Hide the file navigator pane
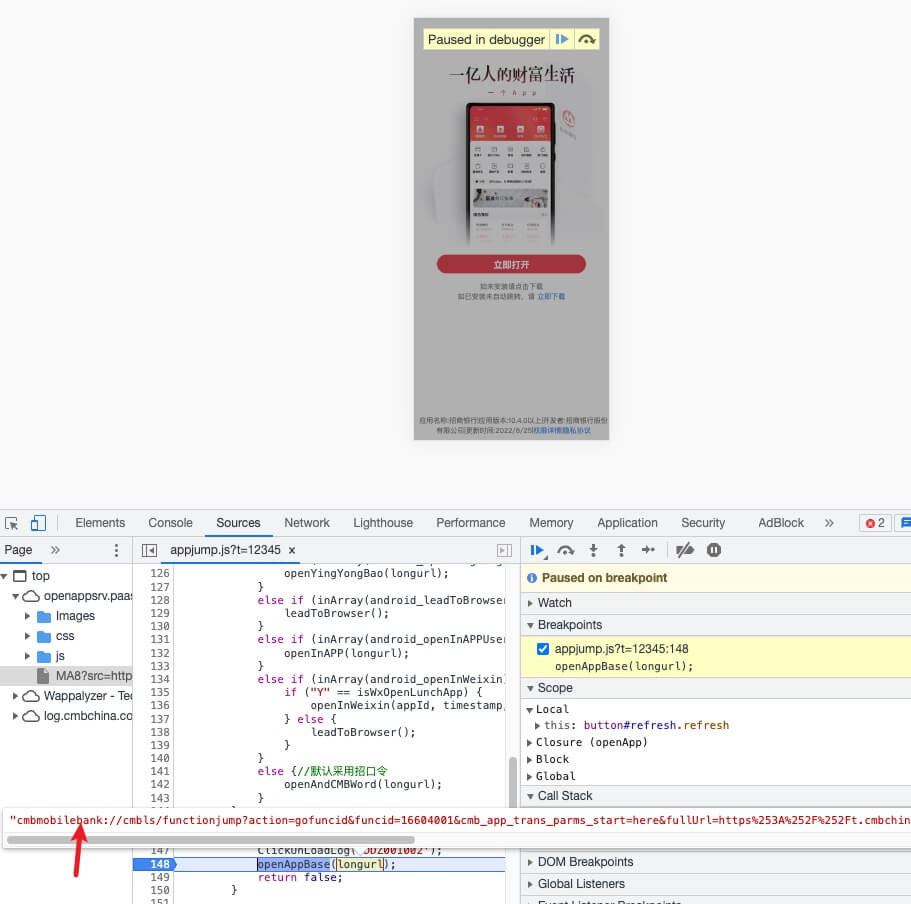The image size is (911, 904). (x=149, y=550)
